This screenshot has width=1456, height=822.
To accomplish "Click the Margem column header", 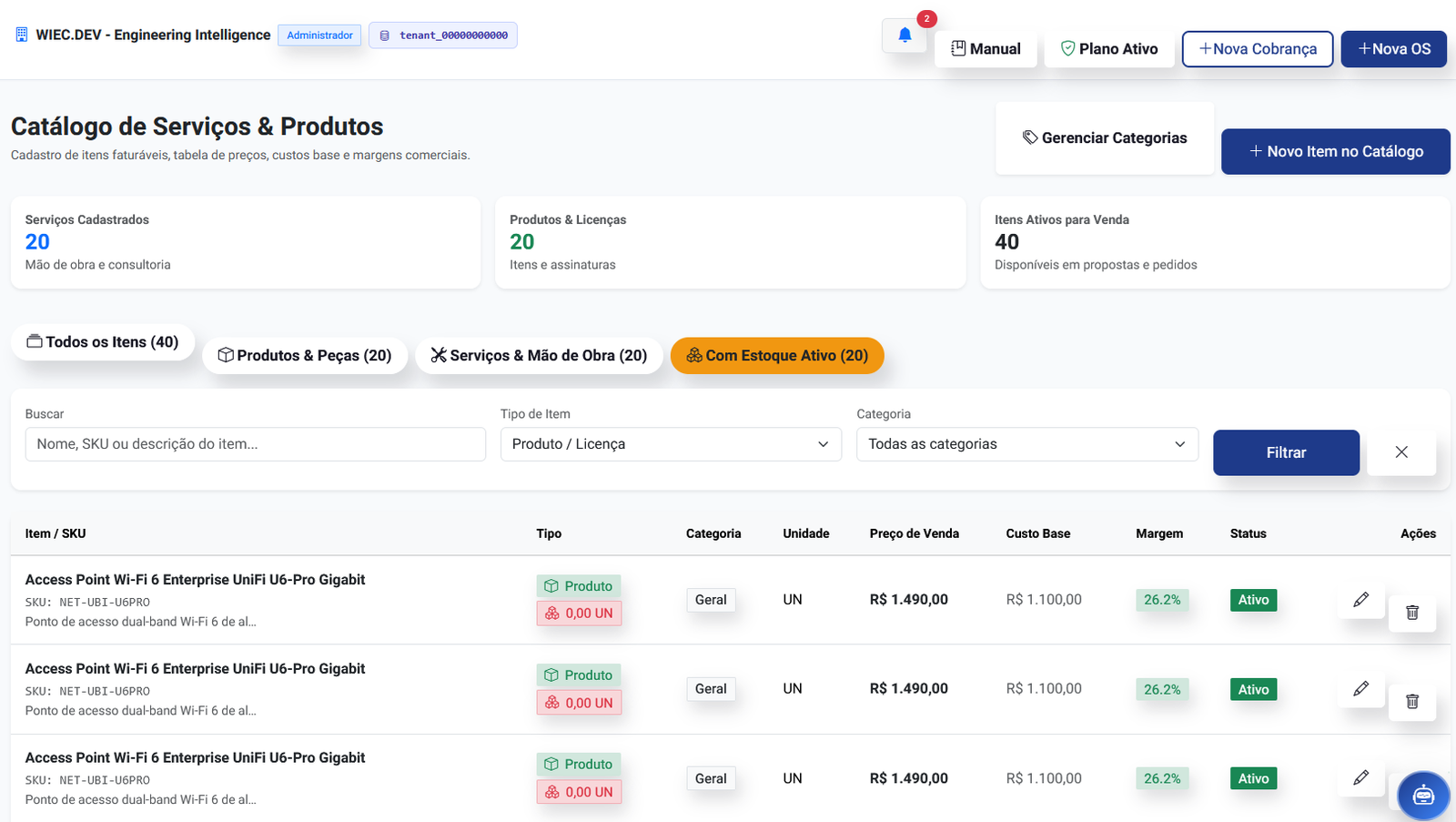I will click(1159, 533).
